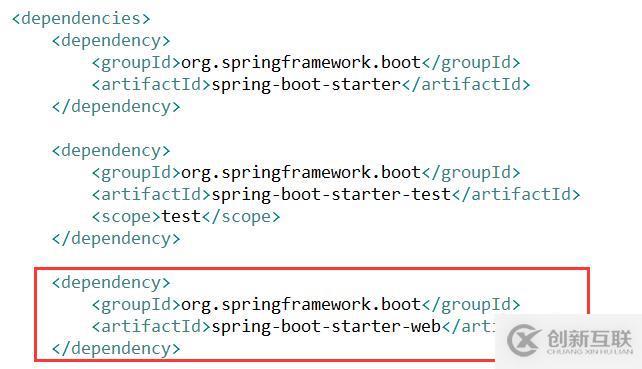This screenshot has width=642, height=369.
Task: Select groupId line above spring-boot-starter-web
Action: pos(306,305)
